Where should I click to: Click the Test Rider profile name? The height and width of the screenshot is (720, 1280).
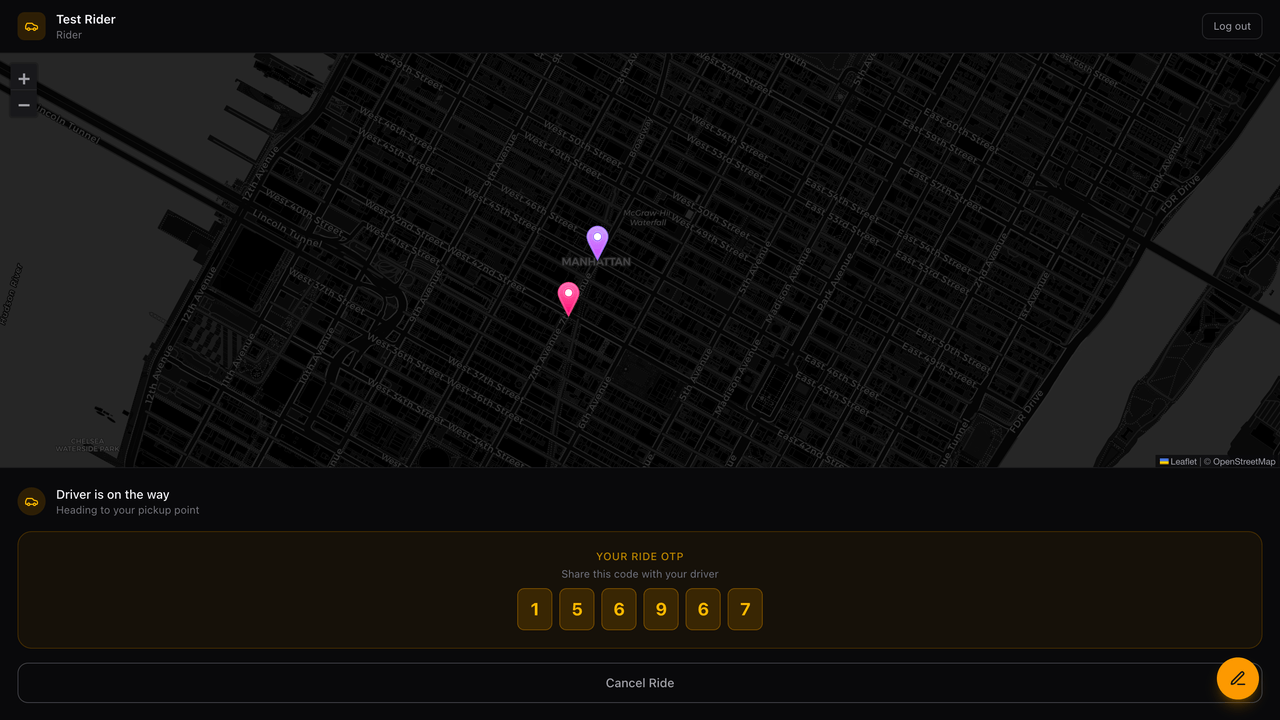[x=86, y=19]
